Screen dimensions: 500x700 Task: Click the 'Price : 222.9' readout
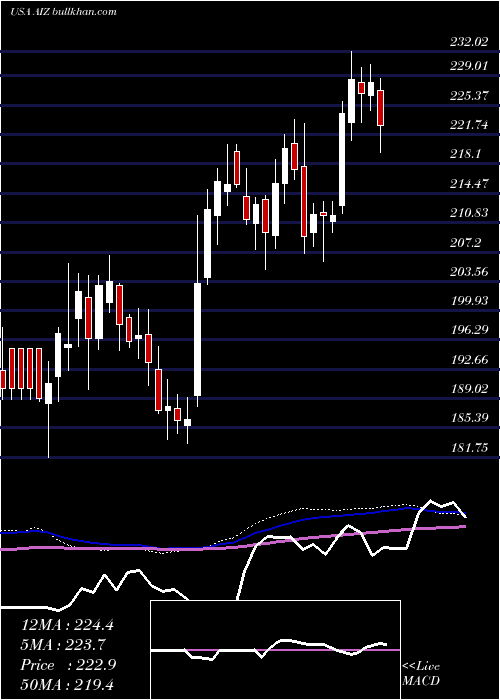pyautogui.click(x=68, y=665)
